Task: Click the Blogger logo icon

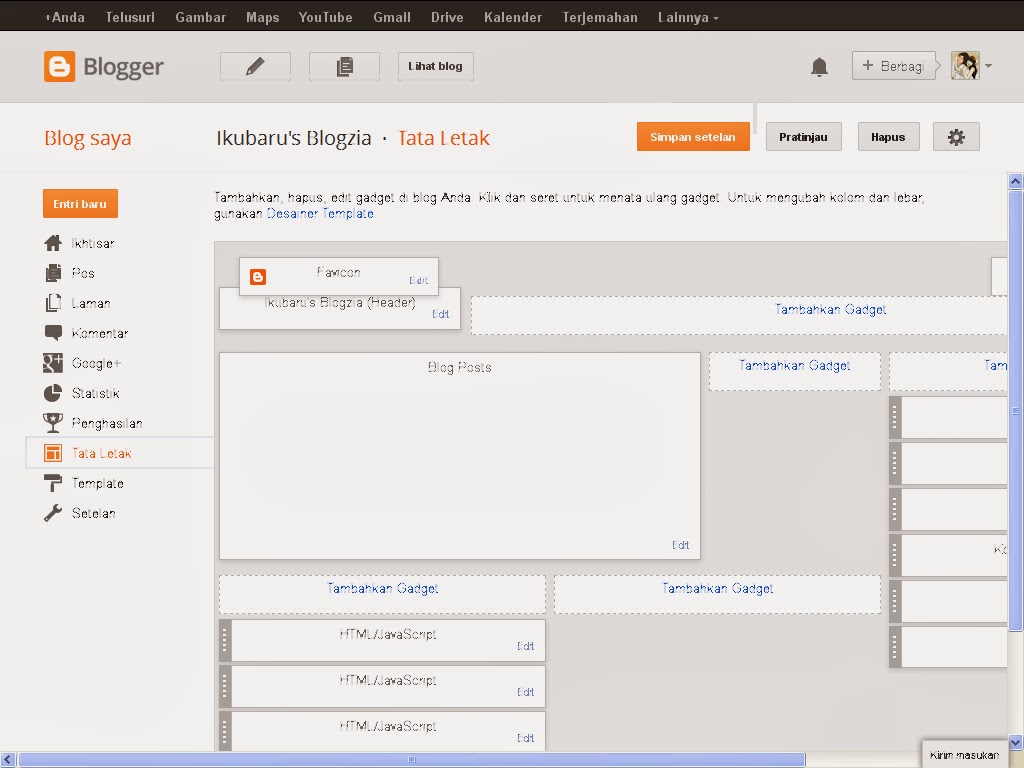Action: click(x=59, y=67)
